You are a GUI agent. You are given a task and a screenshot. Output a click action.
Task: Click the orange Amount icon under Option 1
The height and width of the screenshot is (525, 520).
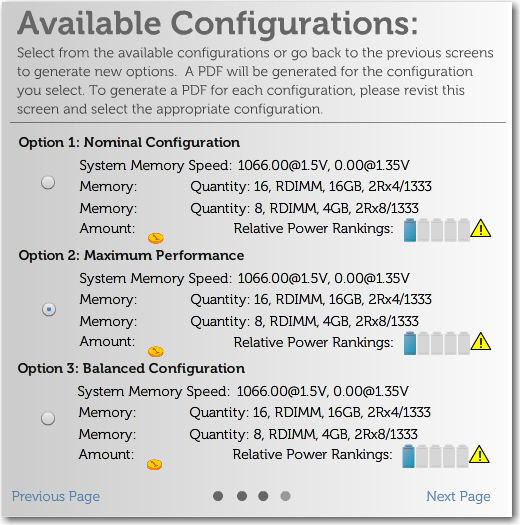[156, 238]
